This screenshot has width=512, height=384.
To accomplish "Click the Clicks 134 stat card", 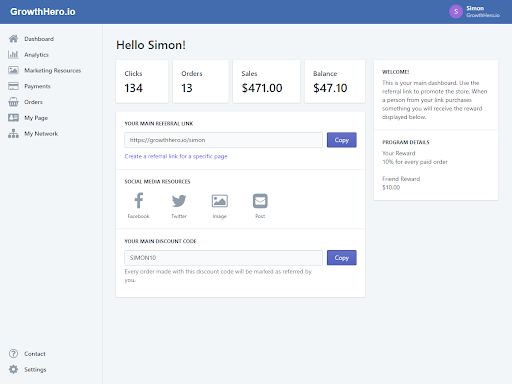I will click(x=142, y=82).
